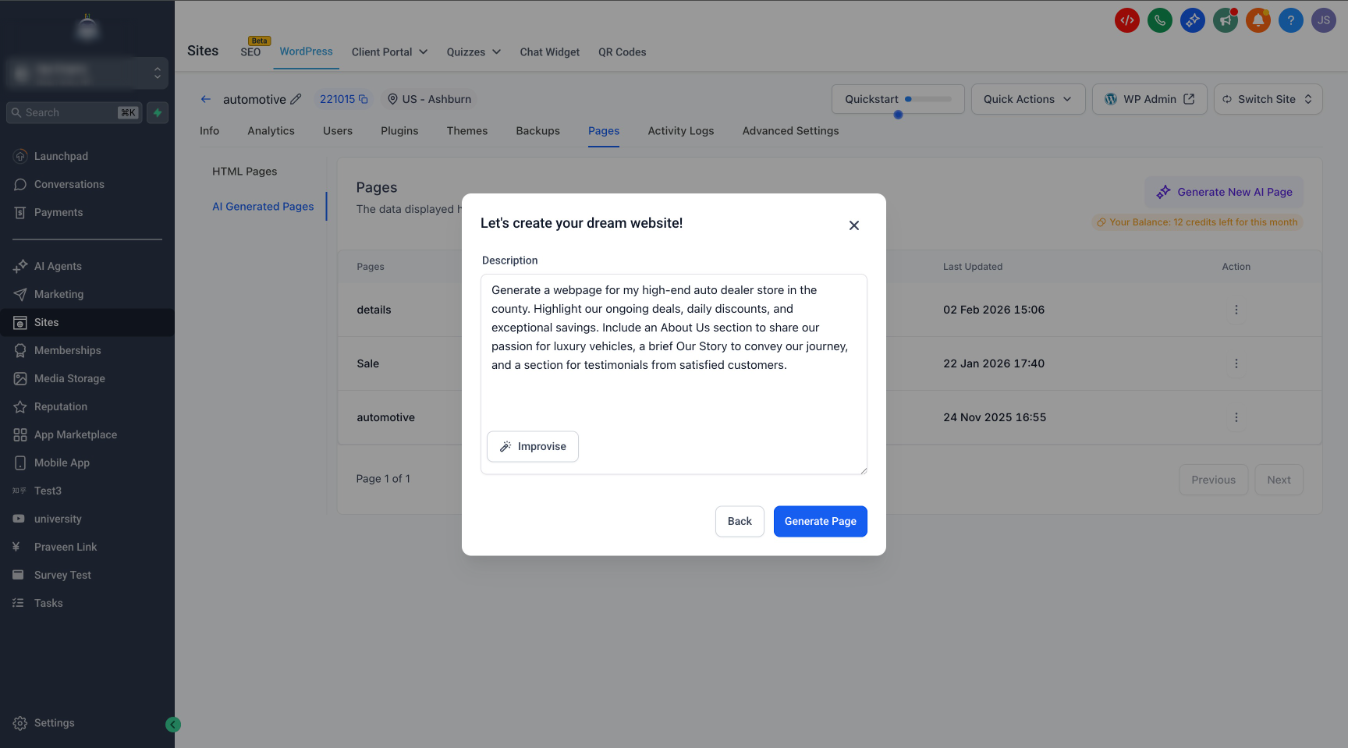The width and height of the screenshot is (1348, 748).
Task: Open the Advanced Settings tab
Action: point(790,131)
